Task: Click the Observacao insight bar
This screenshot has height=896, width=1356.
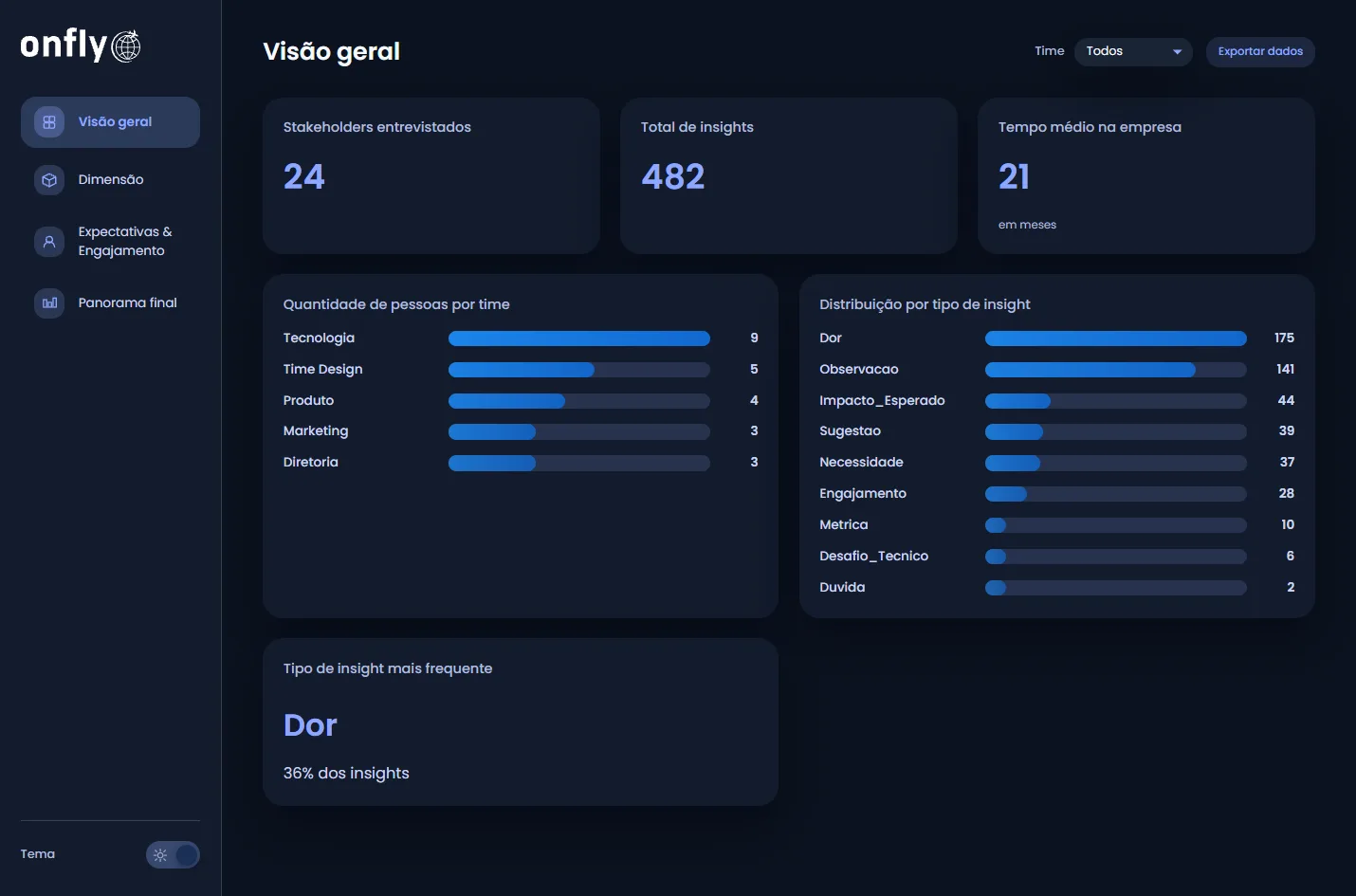Action: click(1116, 370)
